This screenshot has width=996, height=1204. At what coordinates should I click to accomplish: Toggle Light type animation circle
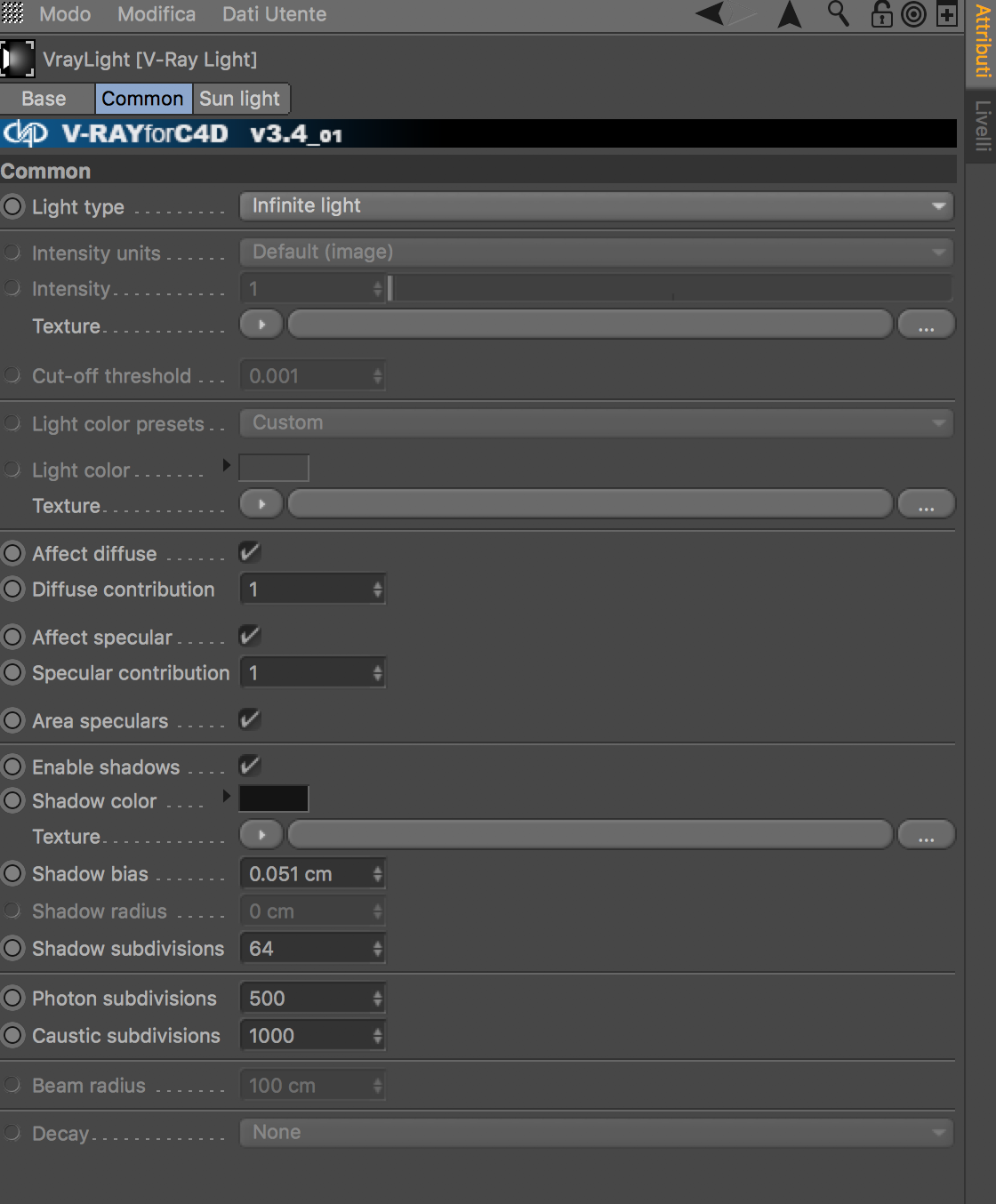[x=12, y=206]
